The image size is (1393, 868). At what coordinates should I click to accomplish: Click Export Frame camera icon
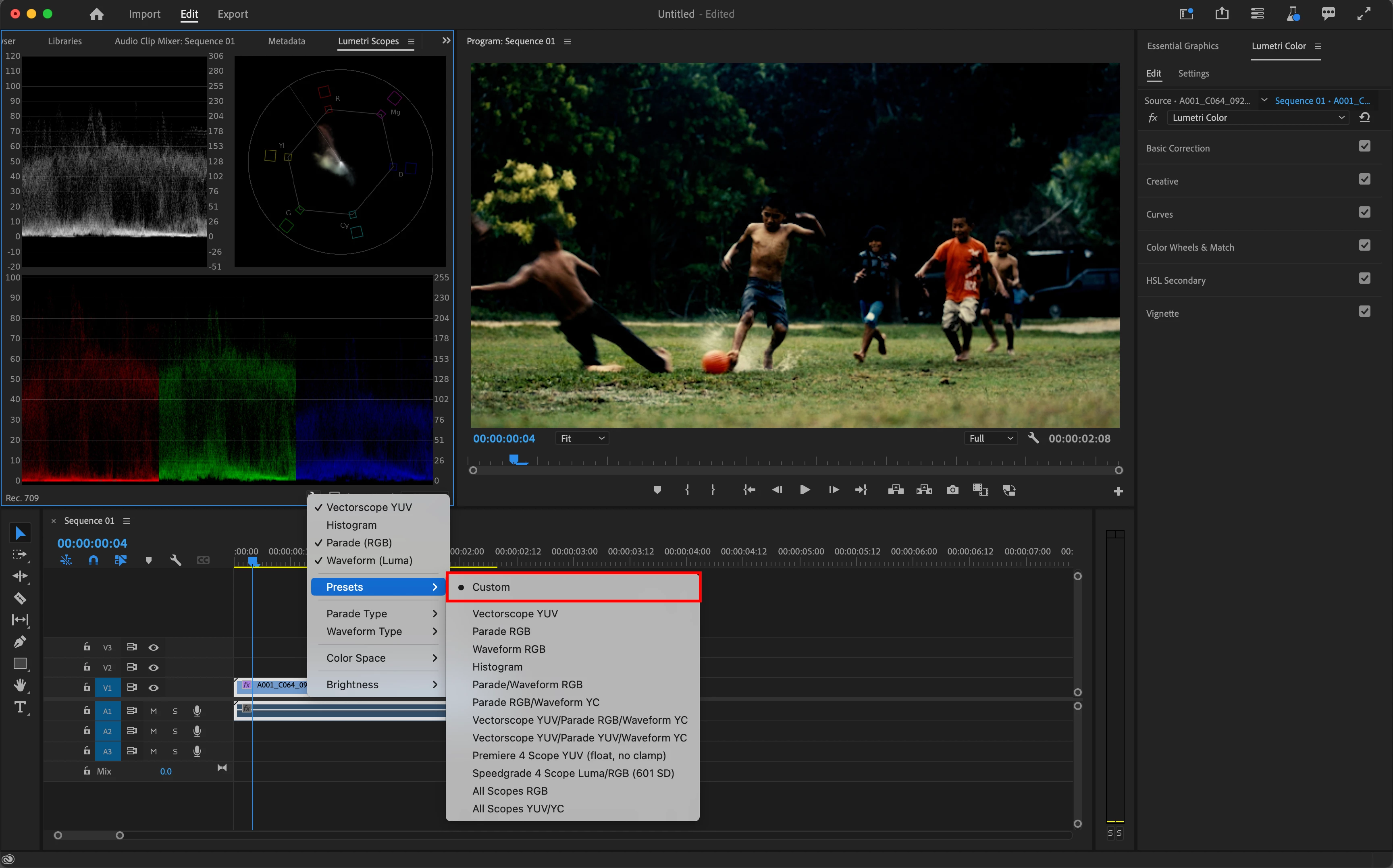(952, 490)
